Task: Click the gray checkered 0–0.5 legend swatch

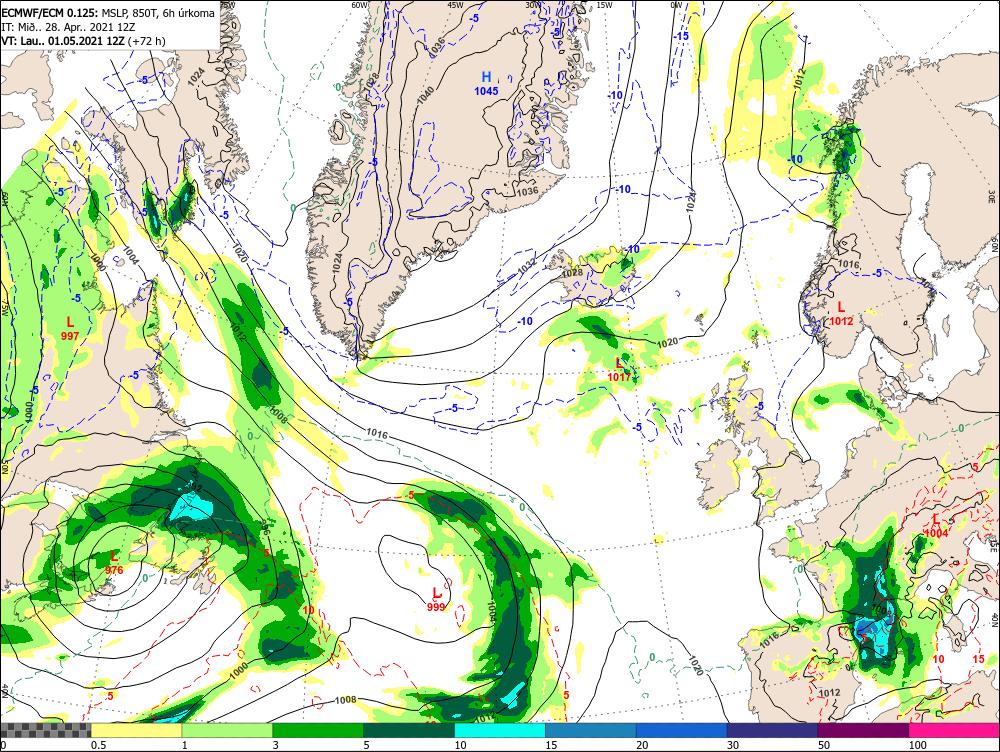Action: coord(45,730)
